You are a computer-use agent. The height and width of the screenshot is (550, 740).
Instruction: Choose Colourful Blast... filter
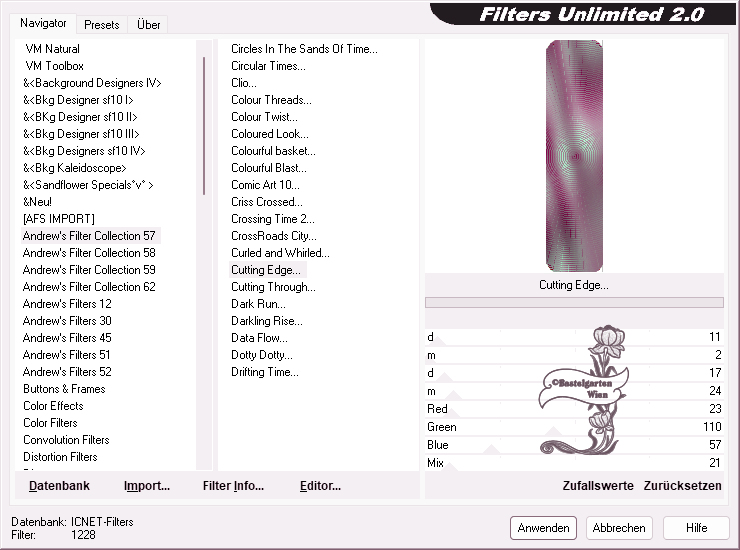pos(269,168)
